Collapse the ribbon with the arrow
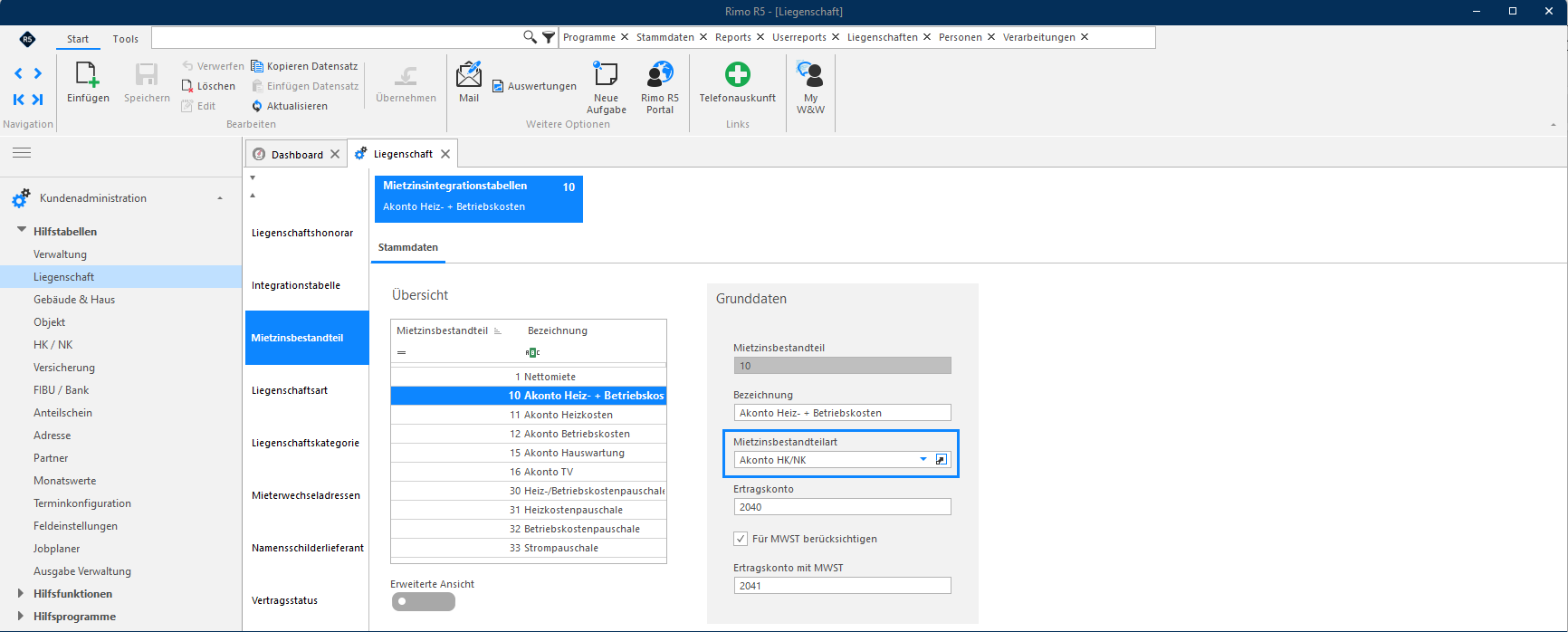The image size is (1568, 632). 1554,125
